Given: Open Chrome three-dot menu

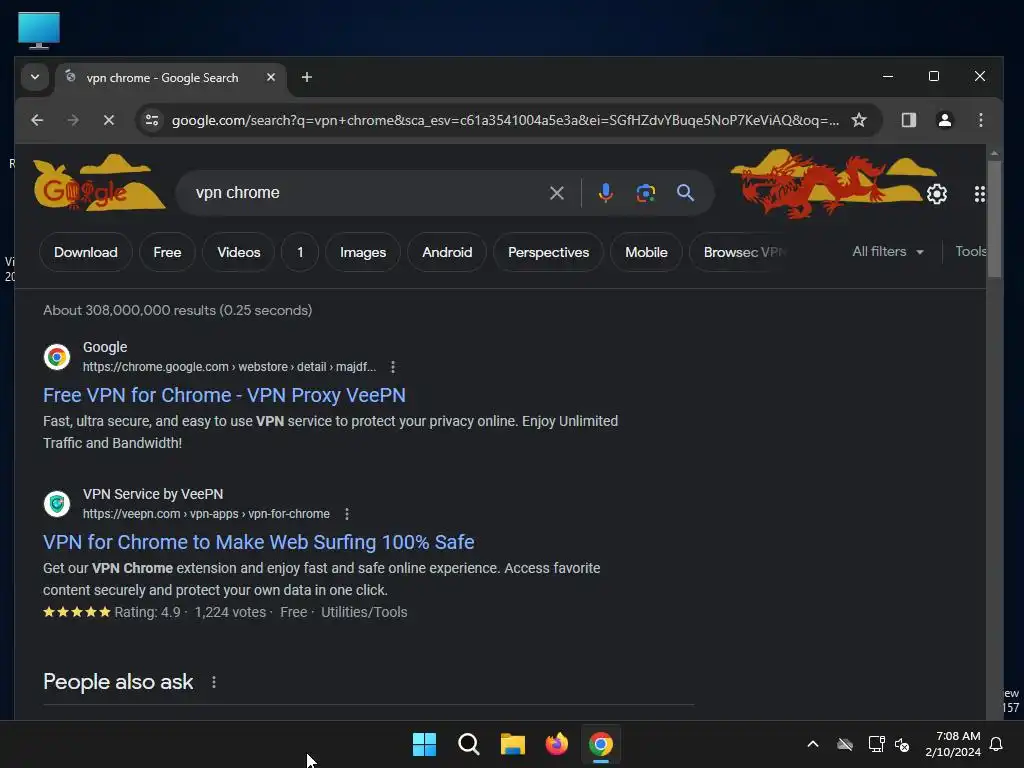Looking at the screenshot, I should pyautogui.click(x=980, y=120).
